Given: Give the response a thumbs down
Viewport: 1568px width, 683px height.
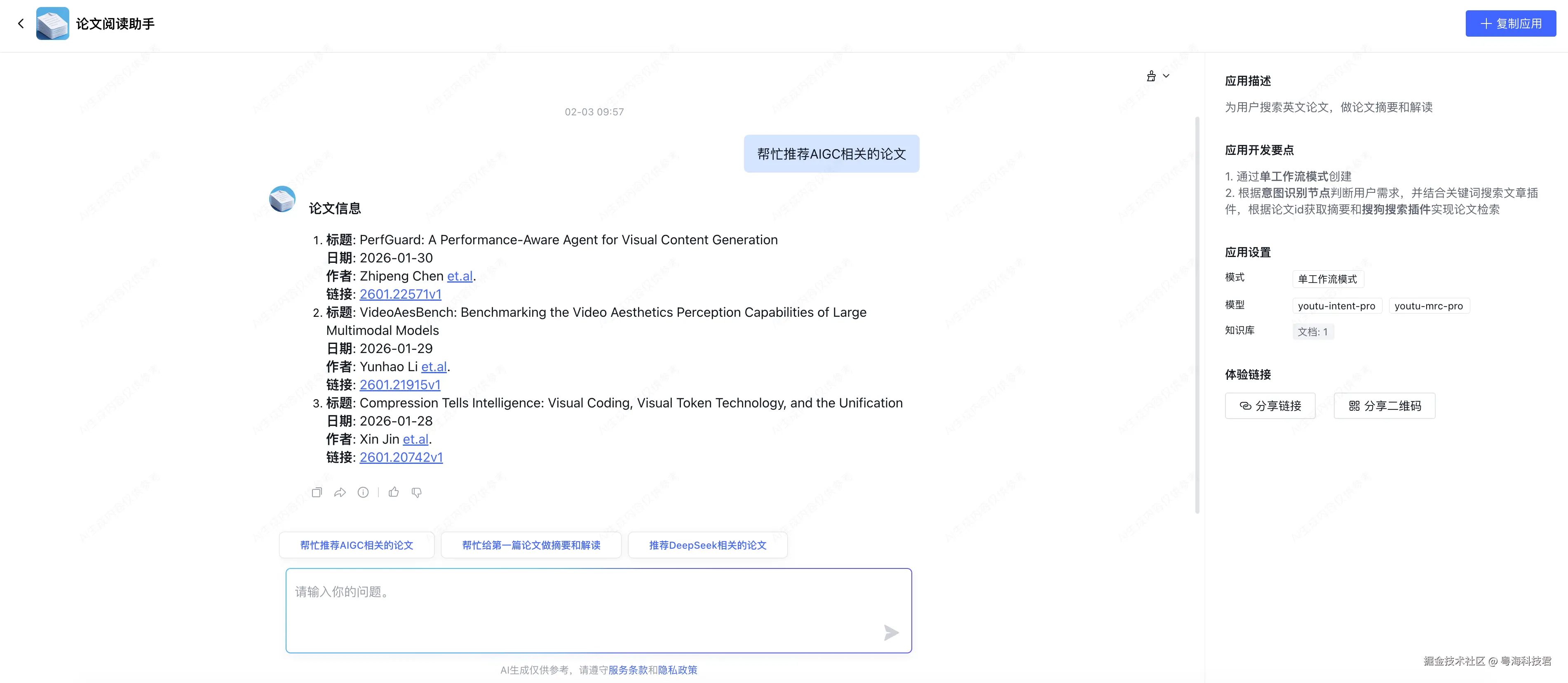Looking at the screenshot, I should click(416, 493).
